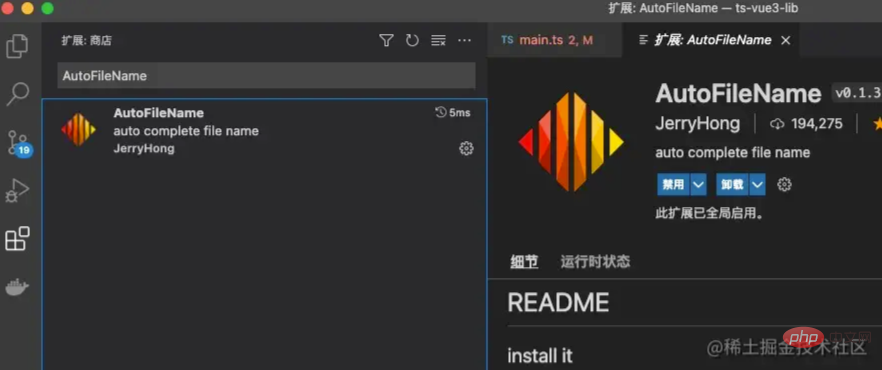Click large AutoFileName logo in details

pos(571,142)
